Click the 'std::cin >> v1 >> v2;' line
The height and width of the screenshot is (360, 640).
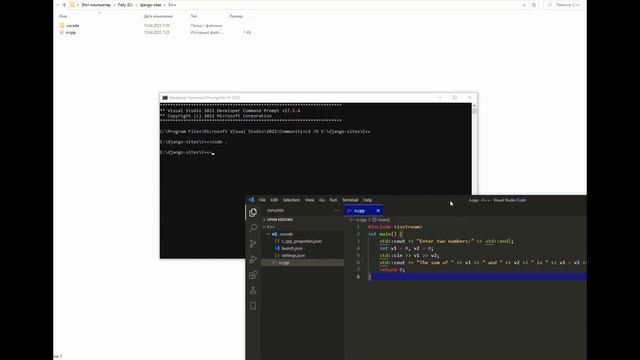point(409,256)
